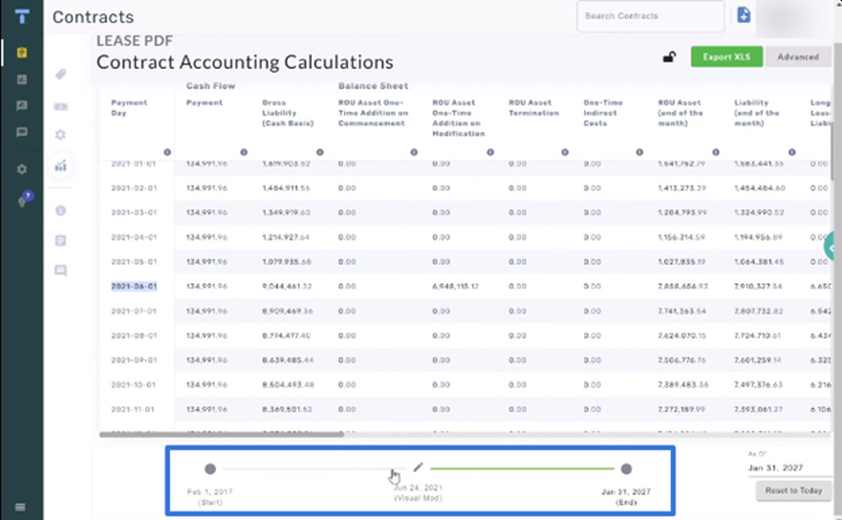The width and height of the screenshot is (842, 520).
Task: Click the tag icon with notification badge
Action: (22, 201)
